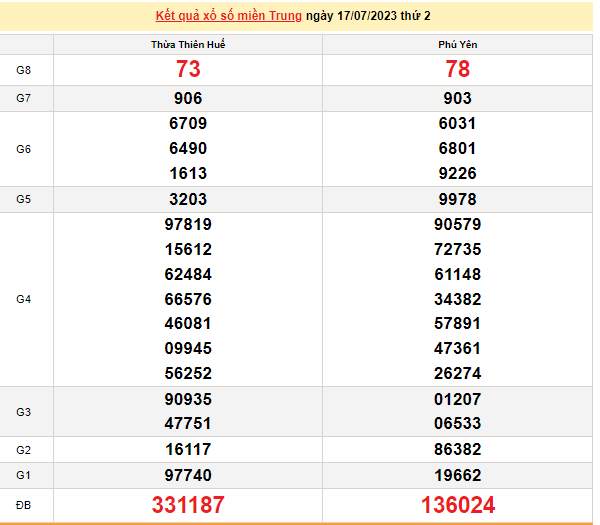Select the G8 row label
The height and width of the screenshot is (525, 600).
click(24, 70)
